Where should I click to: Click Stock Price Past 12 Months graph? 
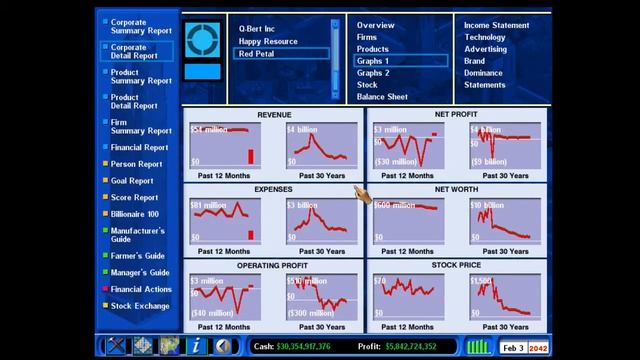pyautogui.click(x=409, y=297)
